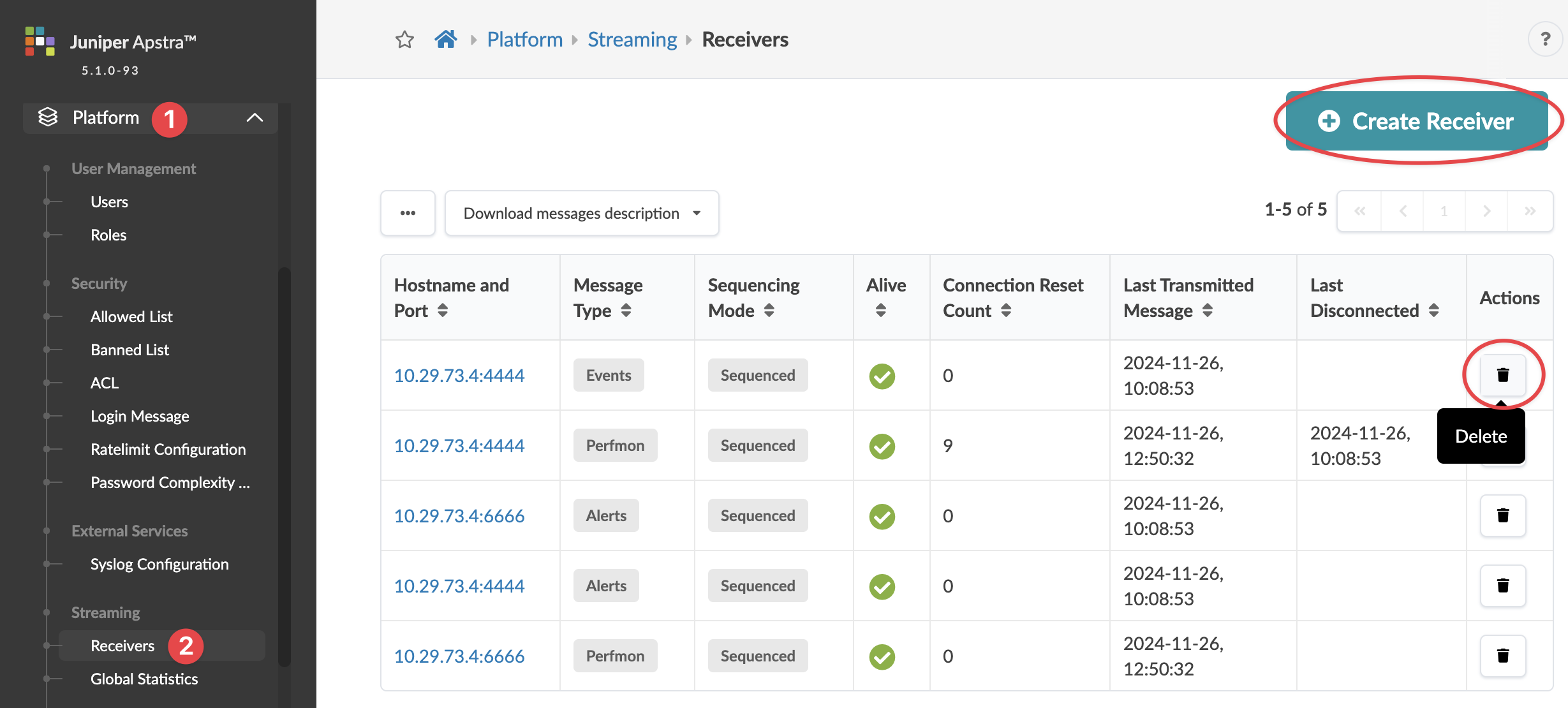Open the help question mark icon
The width and height of the screenshot is (1568, 708).
(x=1544, y=40)
